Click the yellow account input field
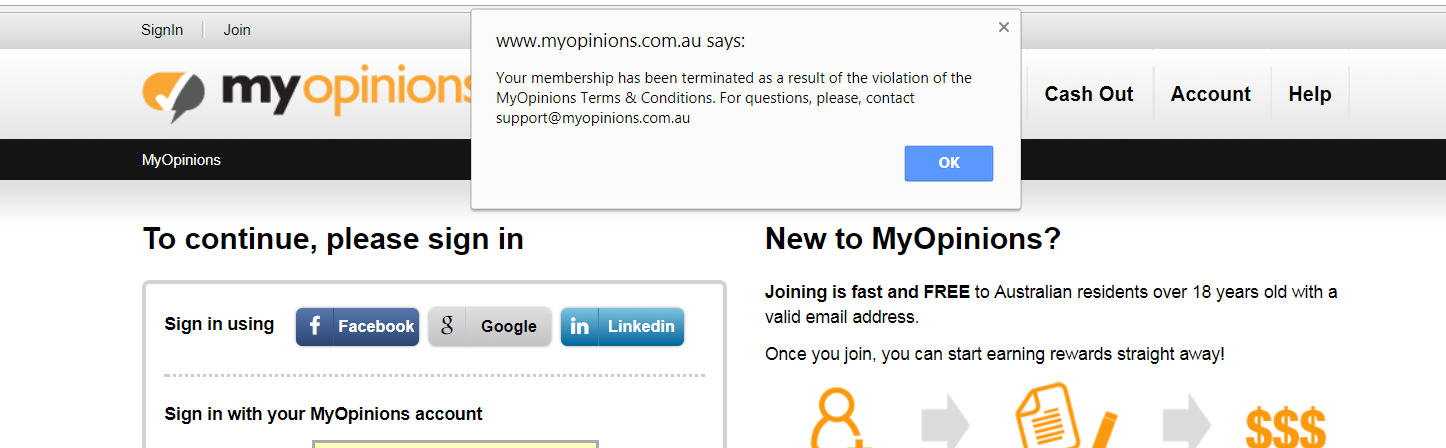1446x448 pixels. (x=455, y=443)
